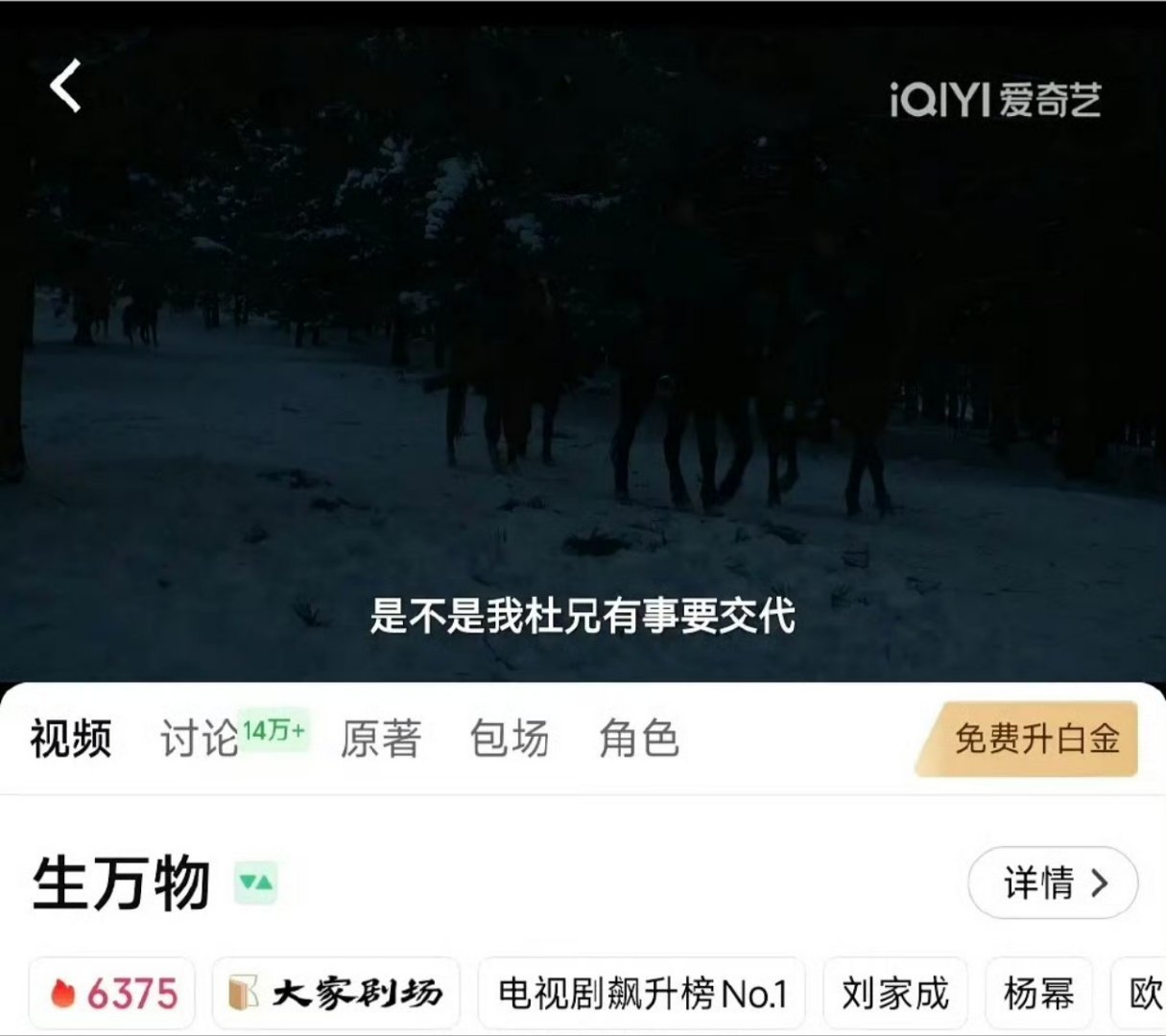Tap the 14万+ discussion count badge
Image resolution: width=1166 pixels, height=1036 pixels.
tap(274, 731)
